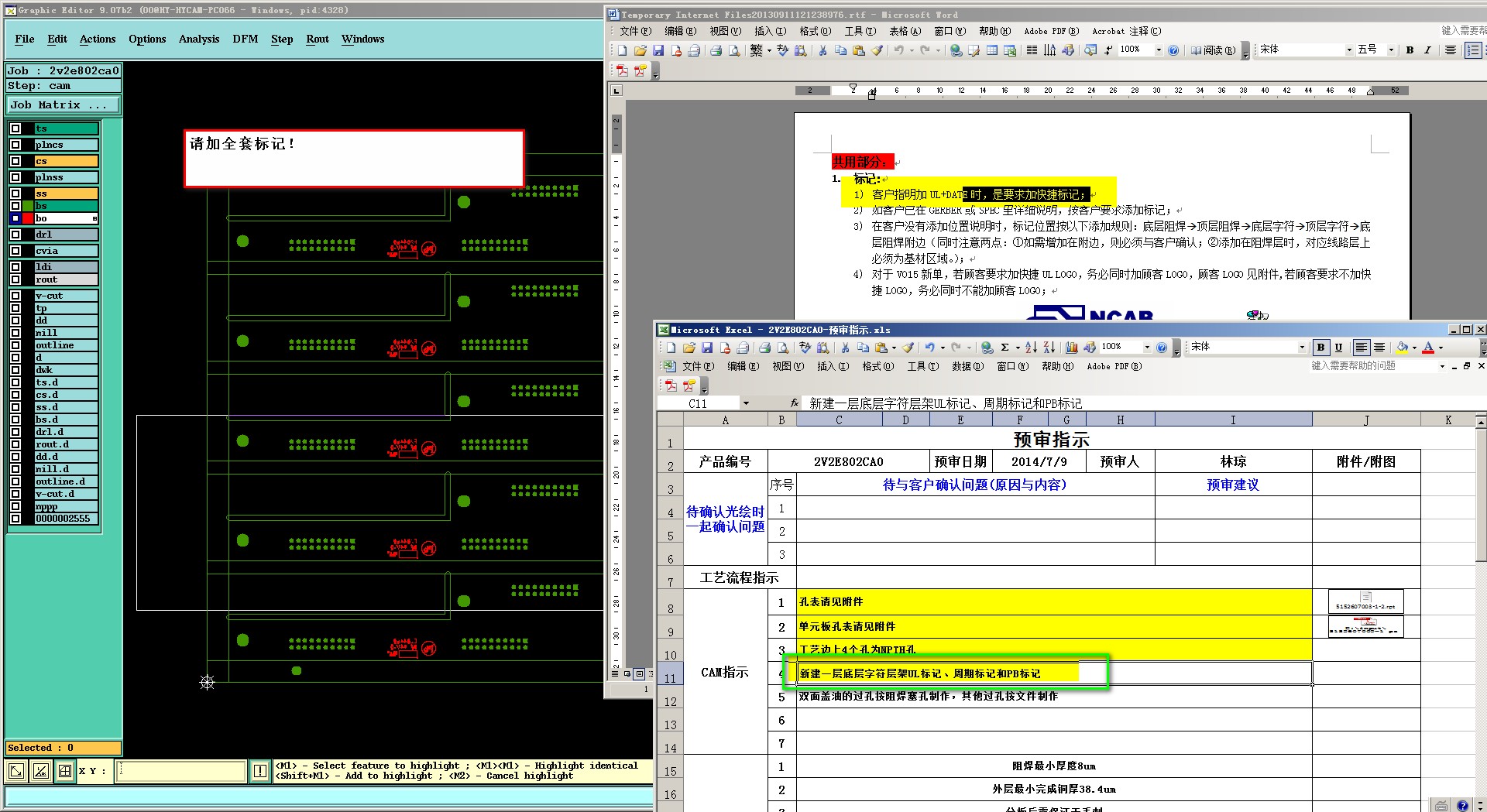This screenshot has height=812, width=1487.
Task: Open the zoom 100% dropdown in Word
Action: [x=1159, y=50]
